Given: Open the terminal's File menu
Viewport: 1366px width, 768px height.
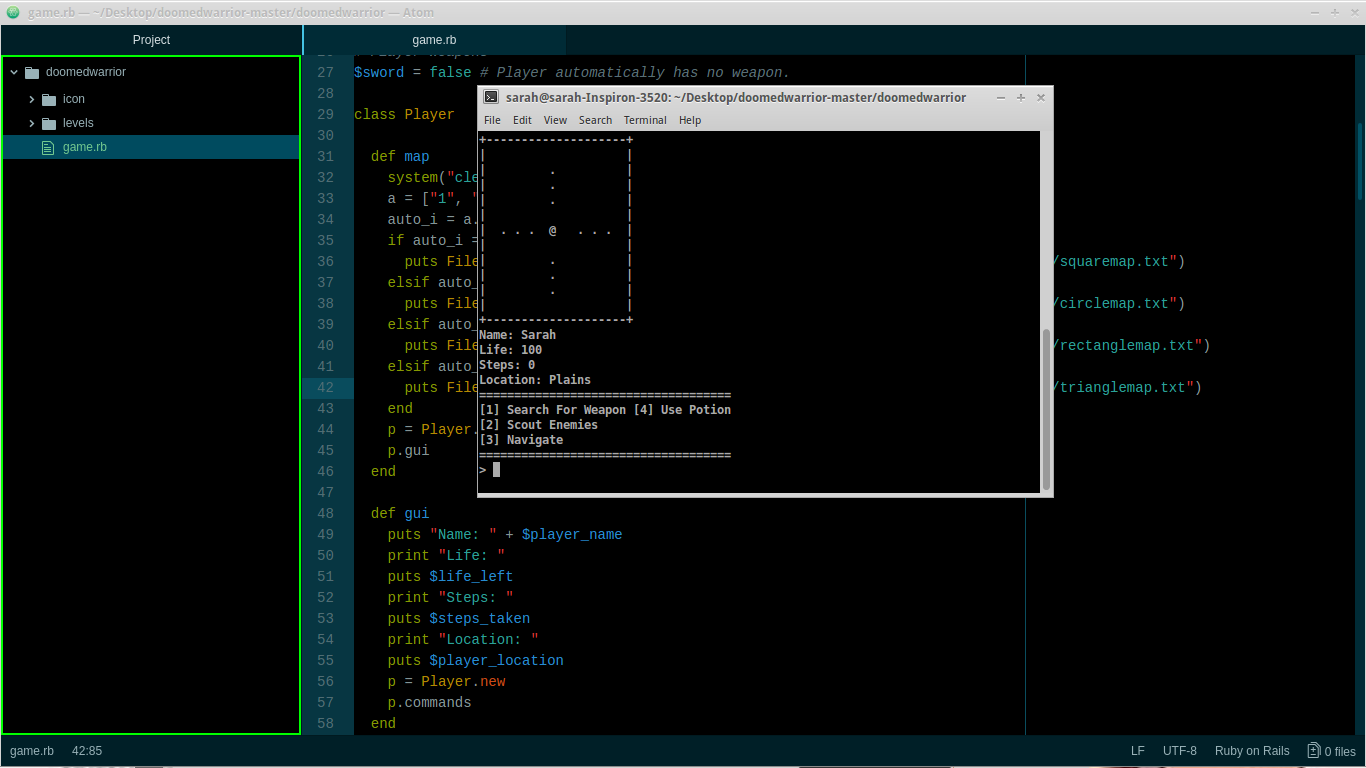Looking at the screenshot, I should pyautogui.click(x=492, y=120).
